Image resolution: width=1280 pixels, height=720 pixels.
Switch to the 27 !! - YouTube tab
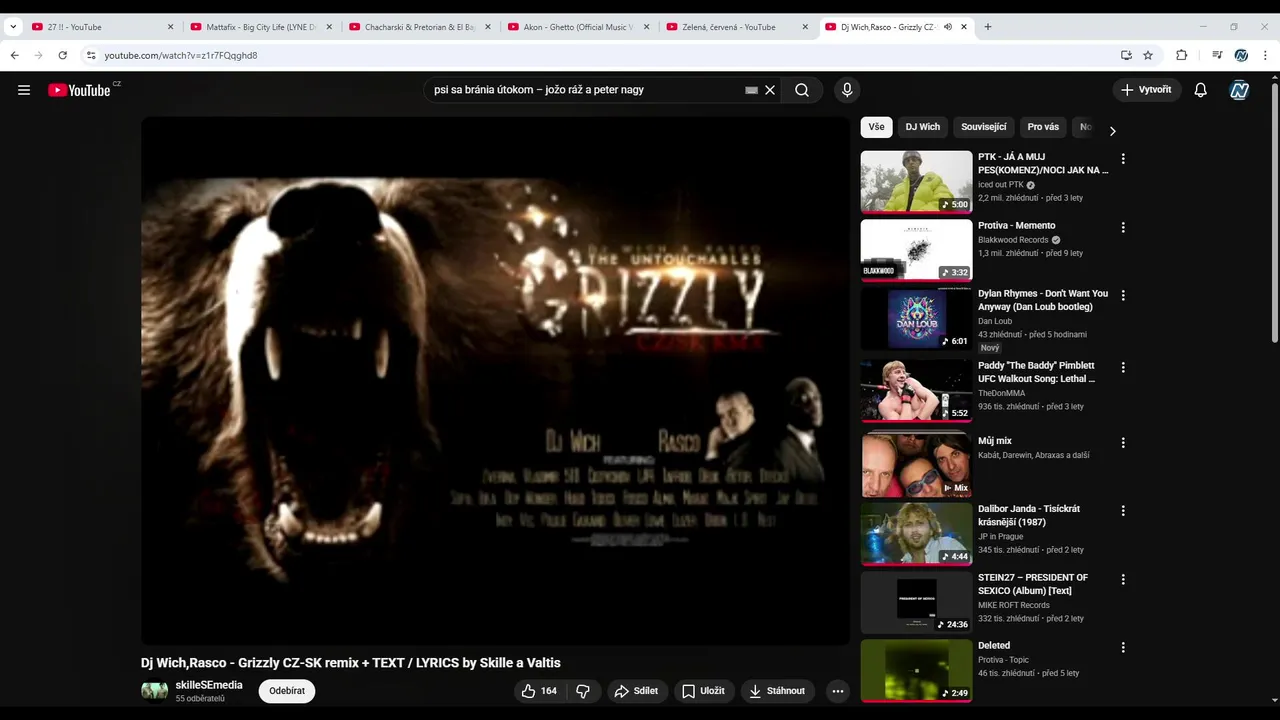(x=100, y=27)
